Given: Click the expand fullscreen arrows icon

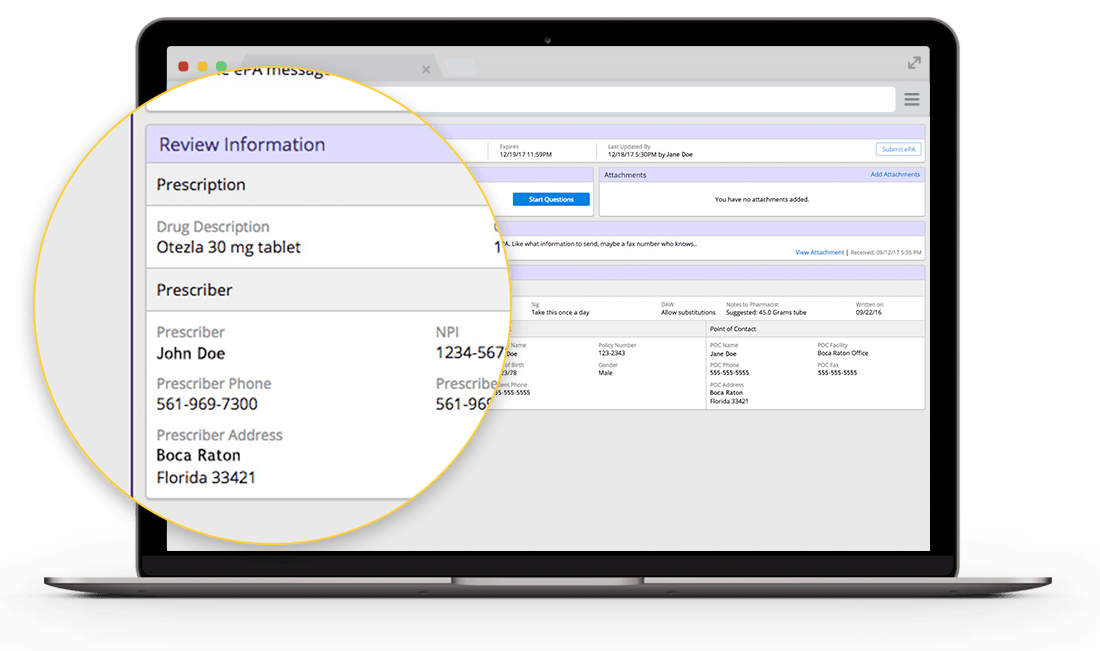Looking at the screenshot, I should pyautogui.click(x=913, y=62).
